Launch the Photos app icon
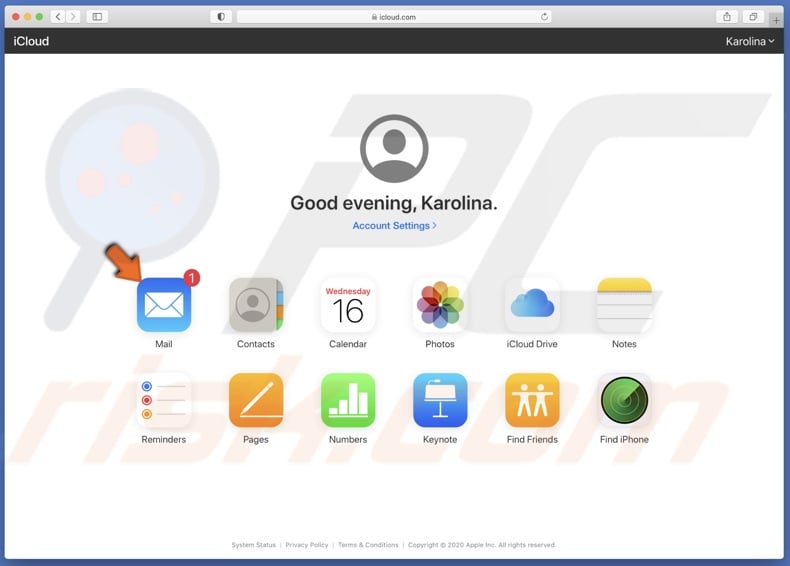Image resolution: width=790 pixels, height=566 pixels. 440,305
